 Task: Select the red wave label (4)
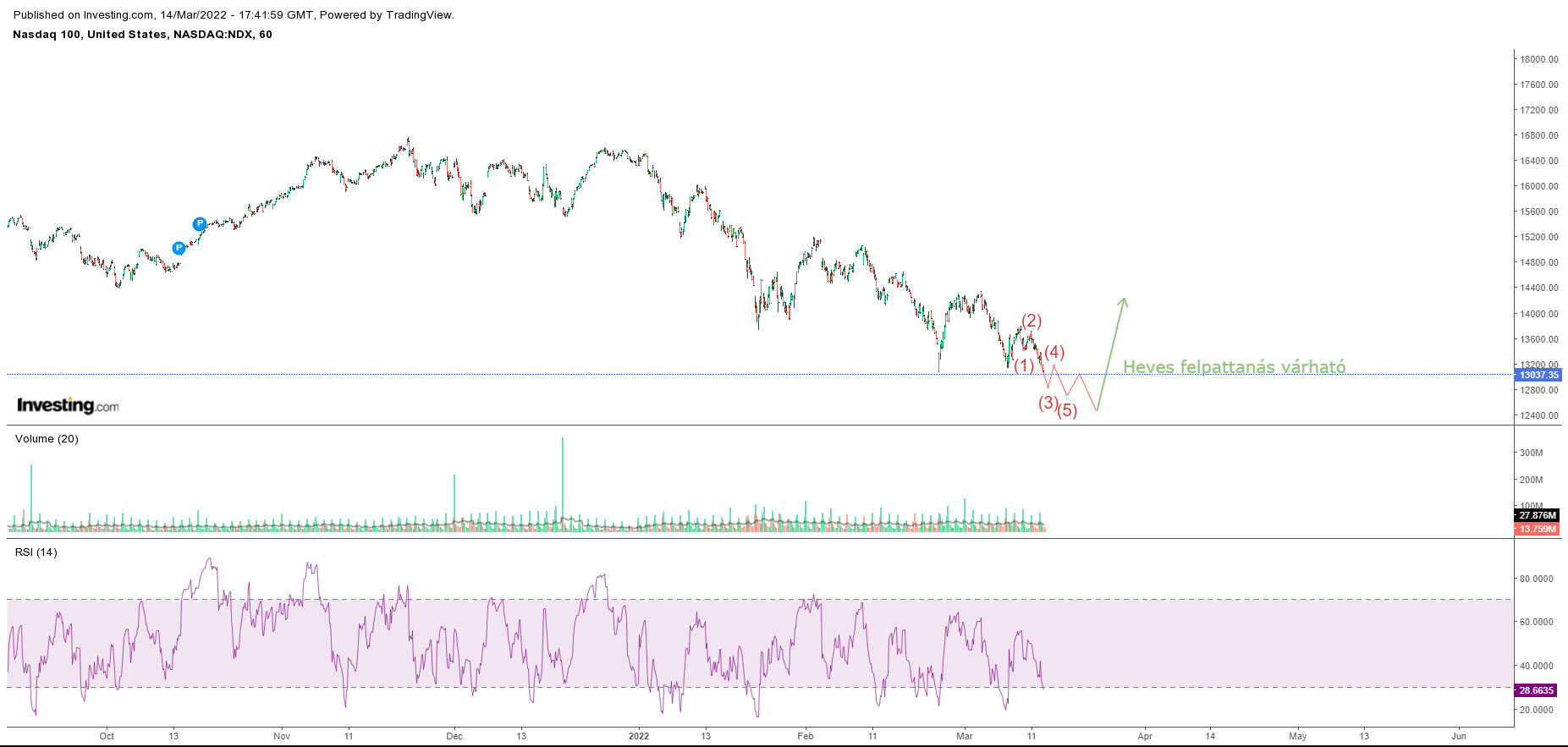tap(1054, 352)
